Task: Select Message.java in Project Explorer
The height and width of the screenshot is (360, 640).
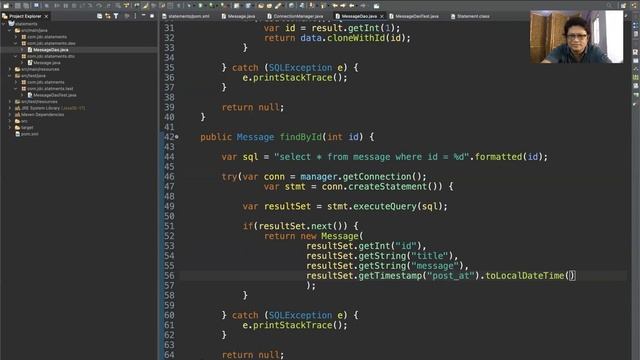Action: pyautogui.click(x=47, y=63)
